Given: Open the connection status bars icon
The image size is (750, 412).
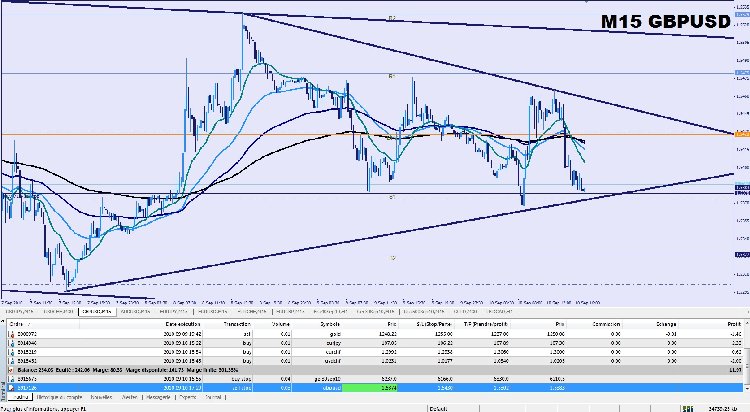Looking at the screenshot, I should click(688, 409).
